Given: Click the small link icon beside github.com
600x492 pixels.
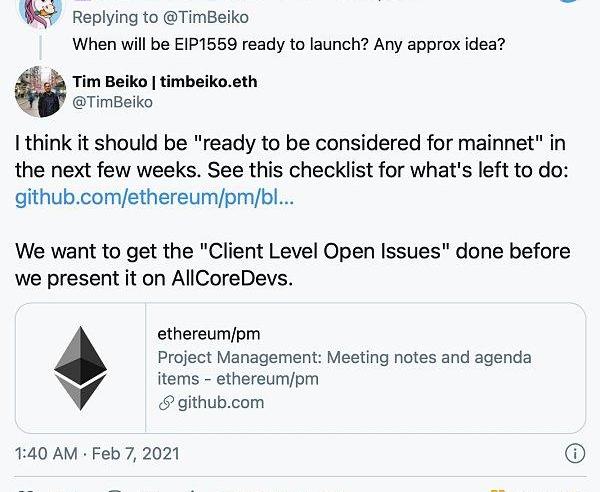Looking at the screenshot, I should (x=166, y=403).
